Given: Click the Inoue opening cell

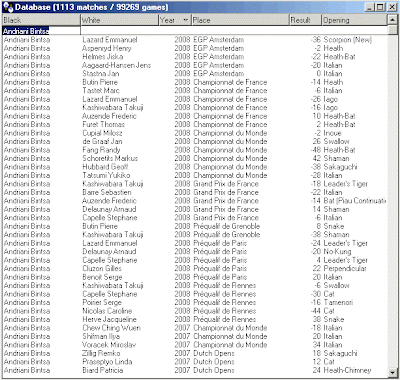Looking at the screenshot, I should click(x=332, y=133).
